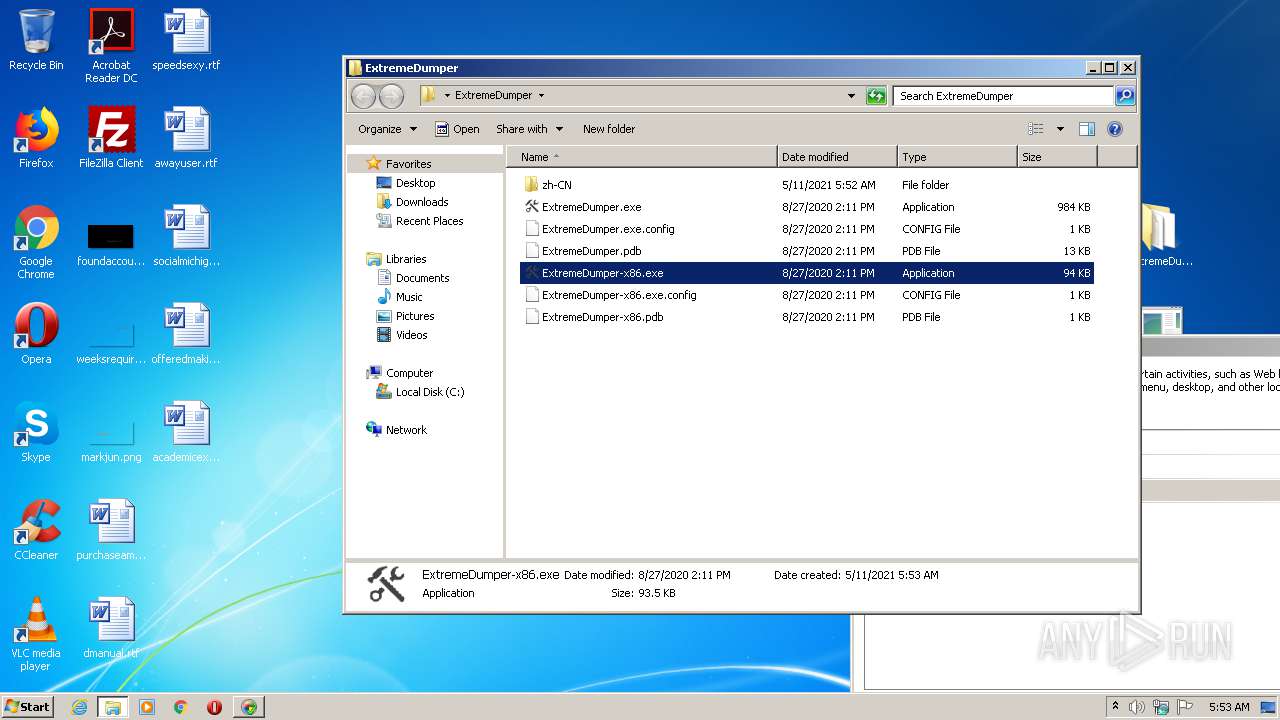
Task: Sort by the Date modified column
Action: [837, 157]
